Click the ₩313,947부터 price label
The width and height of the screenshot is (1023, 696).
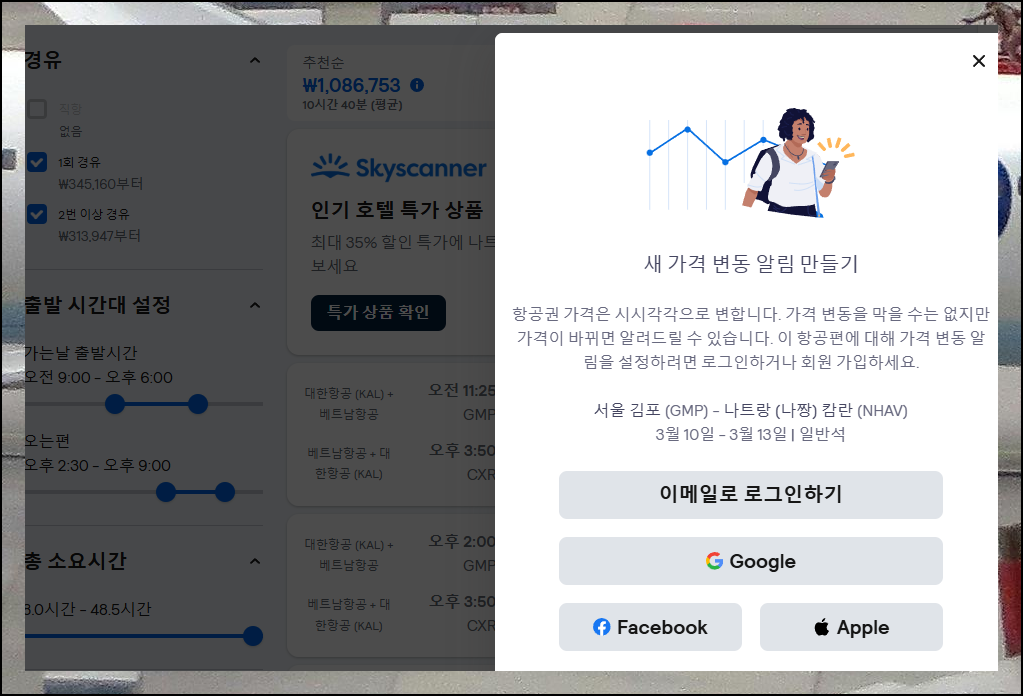coord(99,235)
